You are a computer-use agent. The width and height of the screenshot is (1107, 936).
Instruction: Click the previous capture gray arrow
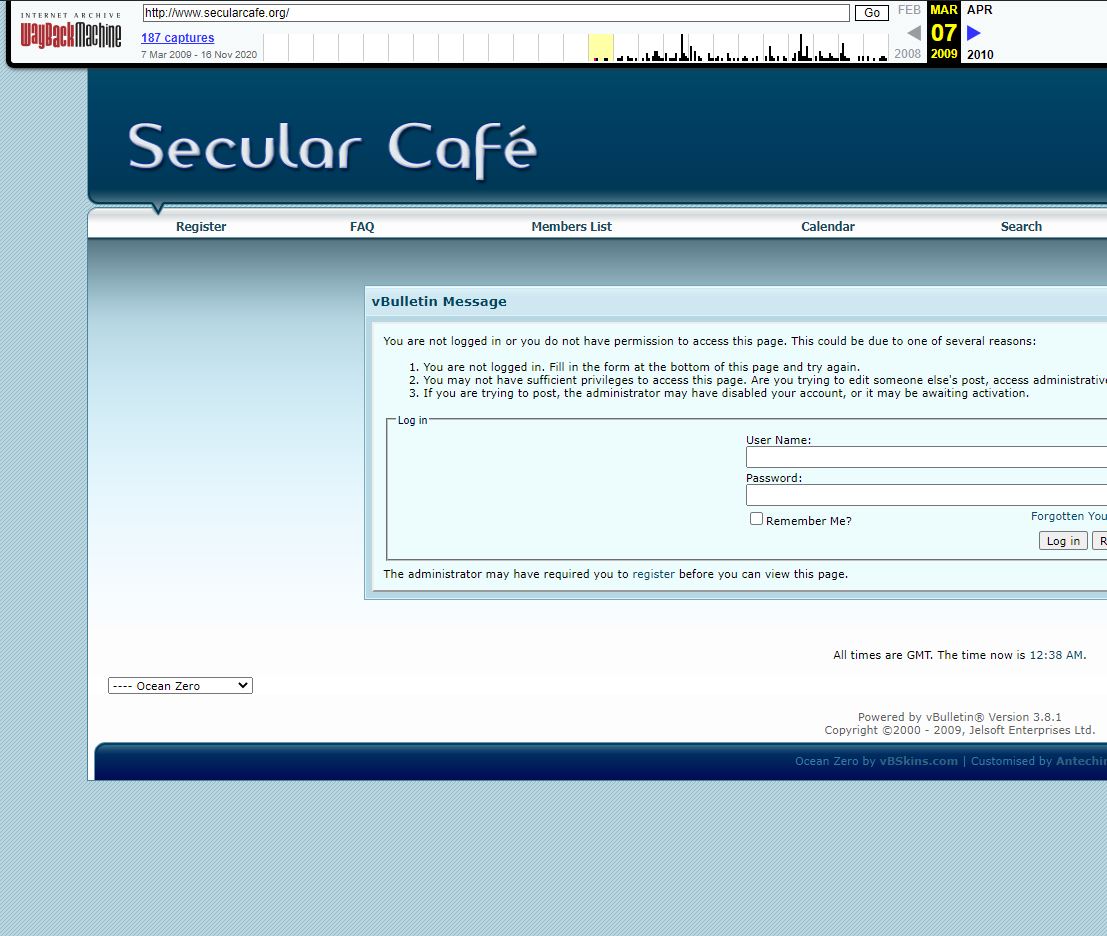tap(913, 33)
